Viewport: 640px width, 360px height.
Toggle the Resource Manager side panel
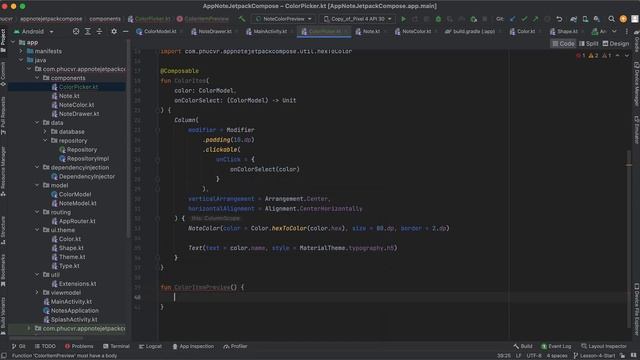pyautogui.click(x=3, y=171)
